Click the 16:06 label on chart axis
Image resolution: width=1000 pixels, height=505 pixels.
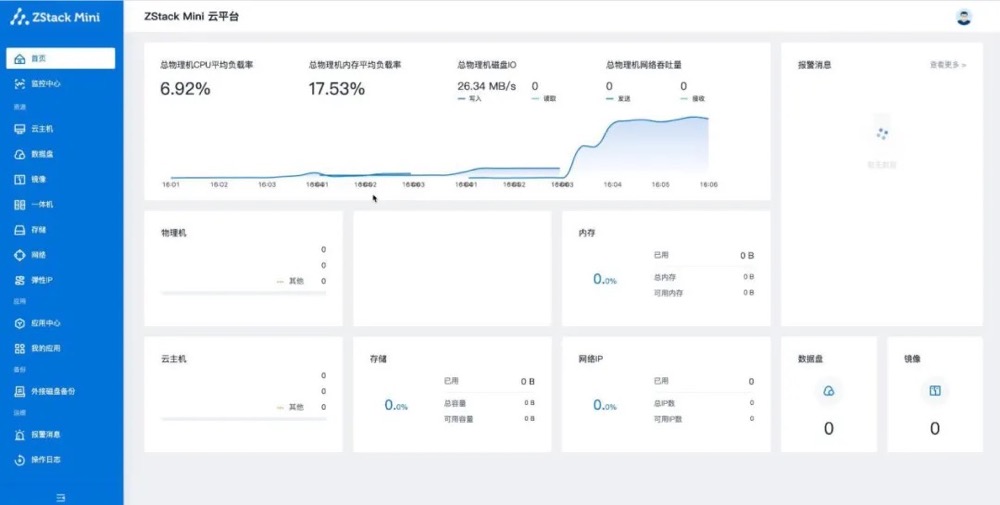708,184
